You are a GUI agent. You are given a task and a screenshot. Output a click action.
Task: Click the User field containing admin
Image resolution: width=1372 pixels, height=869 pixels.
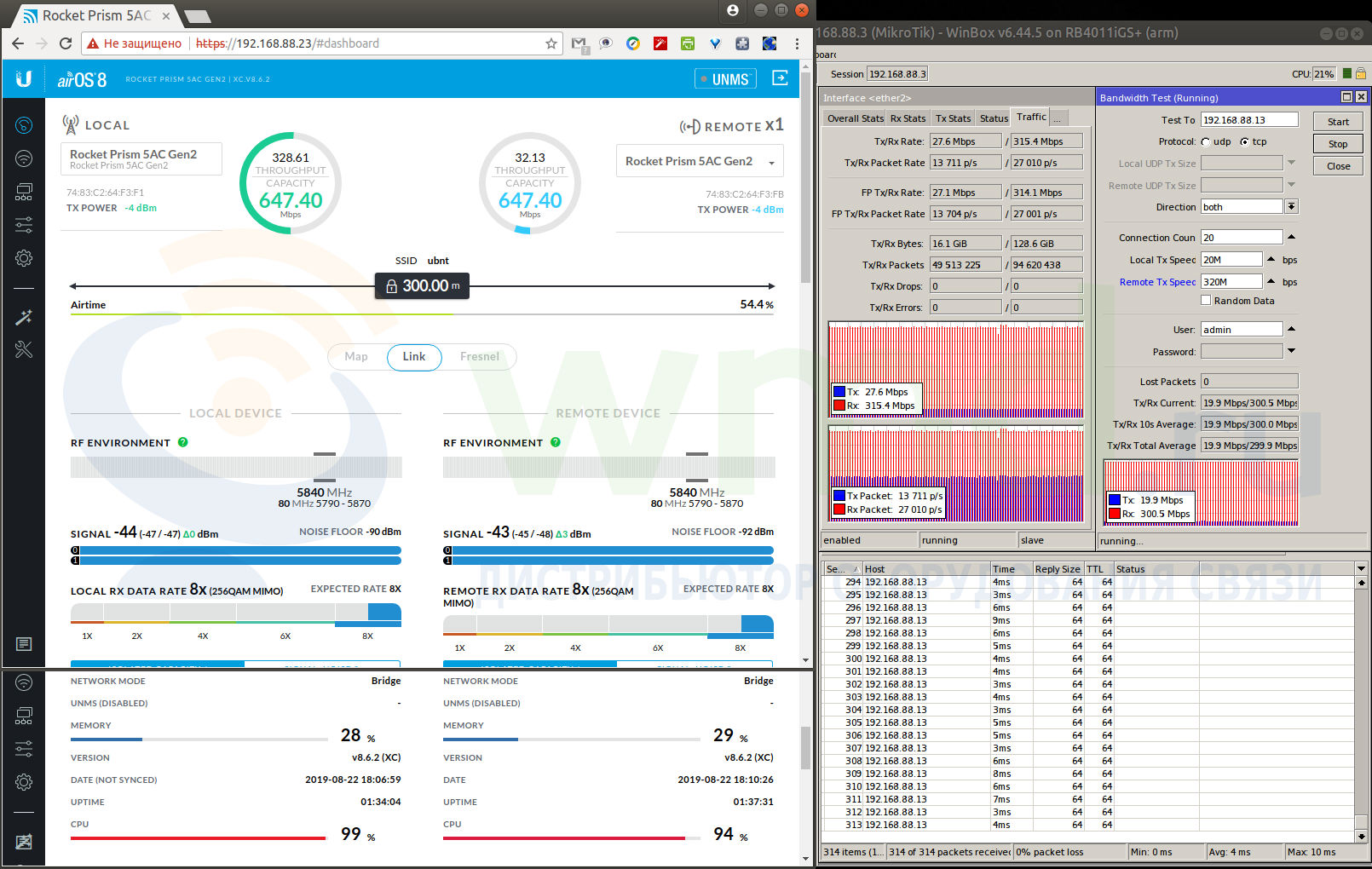tap(1242, 330)
